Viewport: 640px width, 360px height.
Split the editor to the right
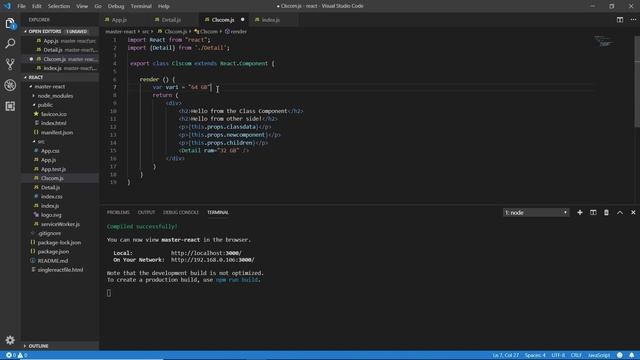pyautogui.click(x=620, y=20)
